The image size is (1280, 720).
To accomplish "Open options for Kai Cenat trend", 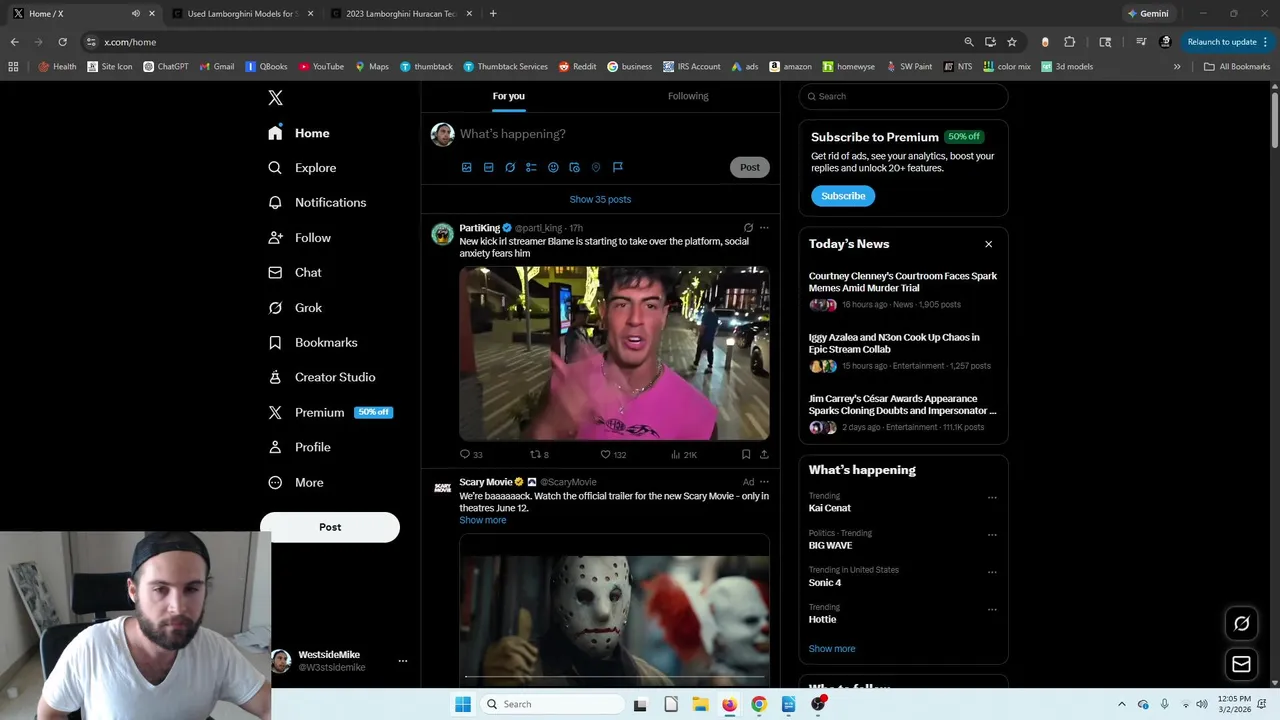I will coord(992,497).
